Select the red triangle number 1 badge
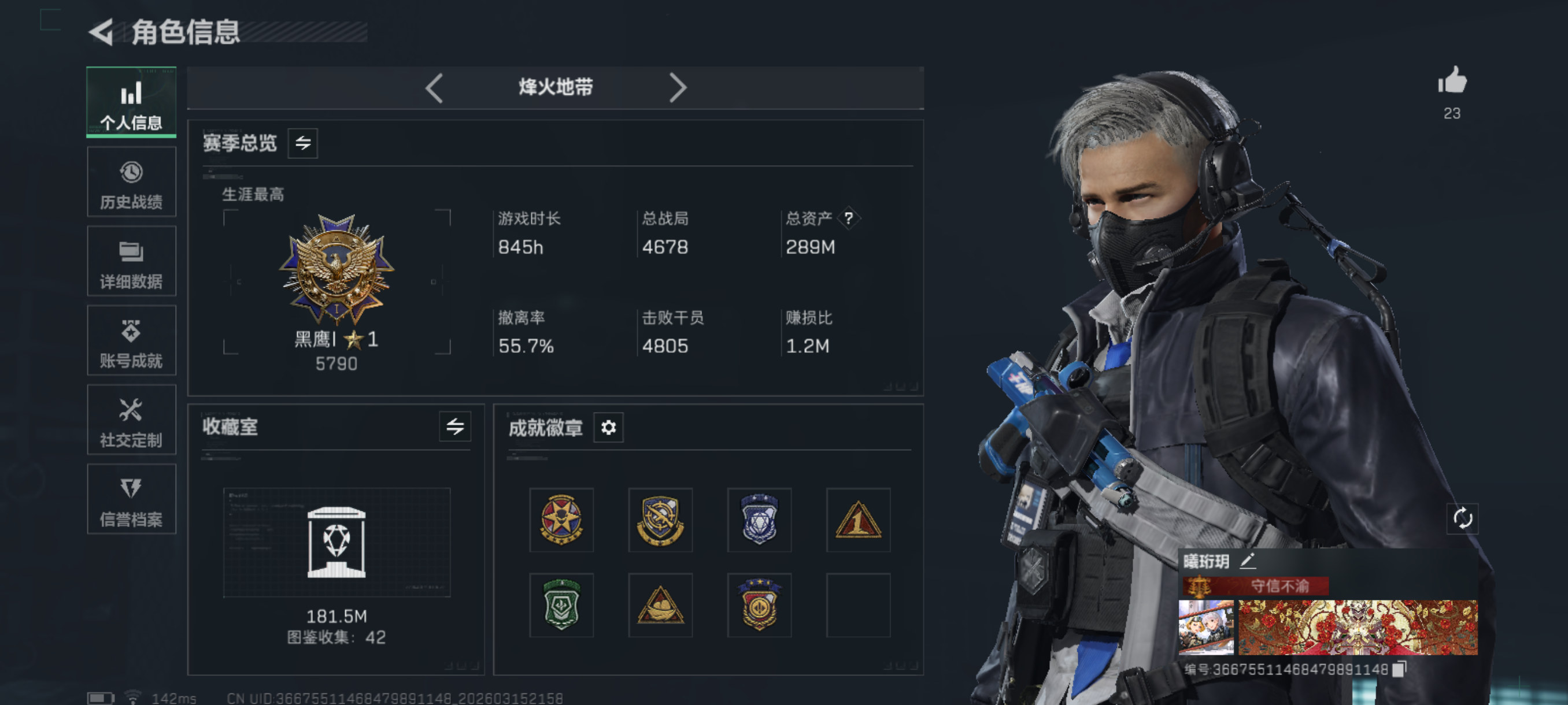The width and height of the screenshot is (1568, 705). pyautogui.click(x=857, y=520)
